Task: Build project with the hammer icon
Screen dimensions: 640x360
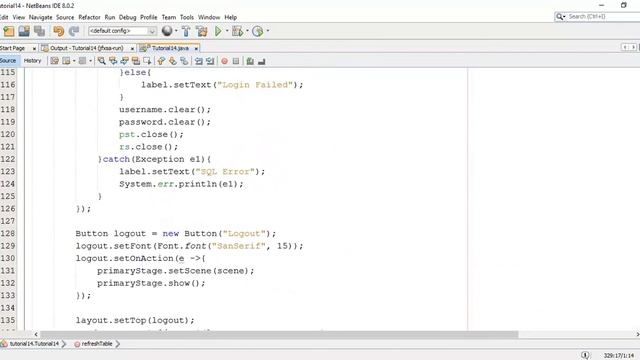Action: click(x=186, y=31)
